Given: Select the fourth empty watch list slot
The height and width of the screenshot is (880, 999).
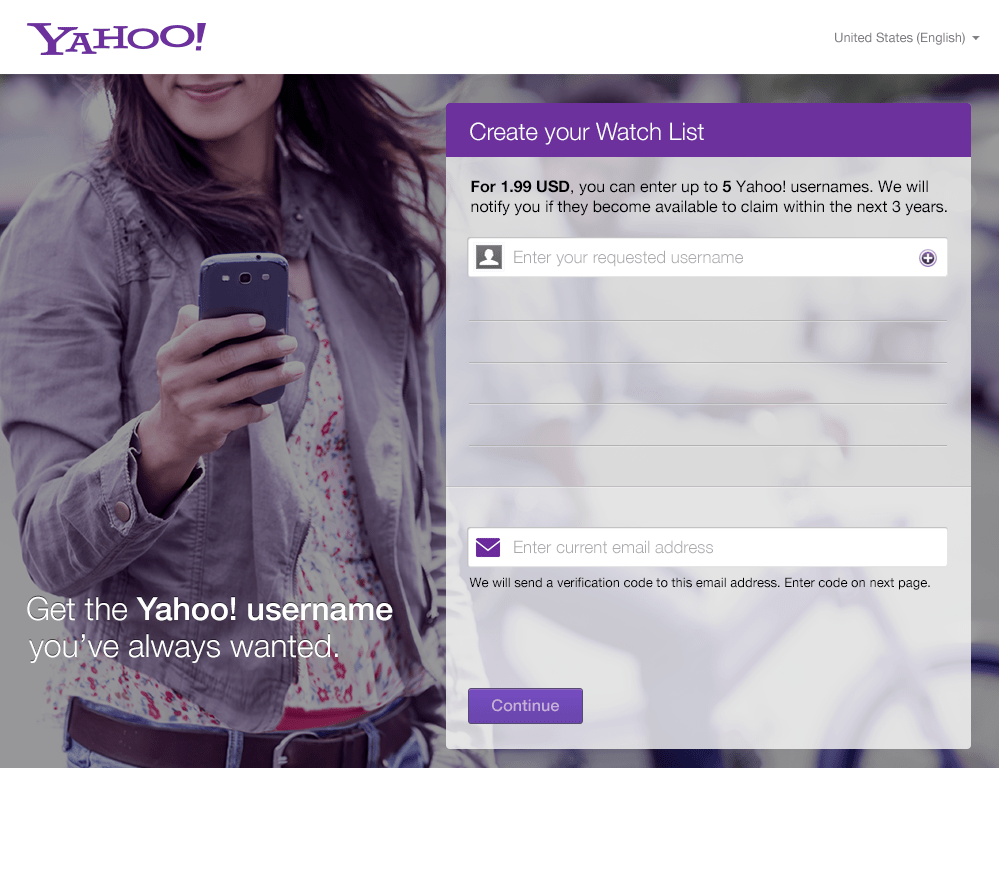Looking at the screenshot, I should (707, 424).
